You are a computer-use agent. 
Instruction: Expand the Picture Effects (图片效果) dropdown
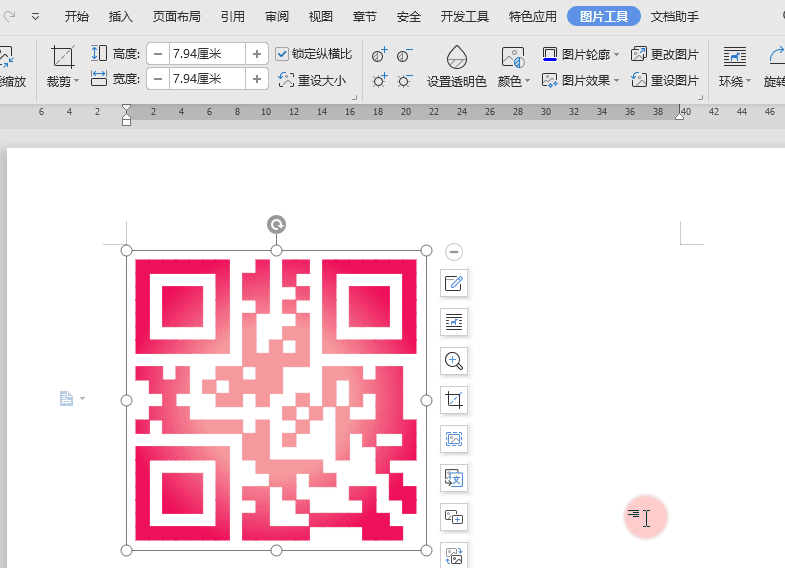tap(581, 80)
